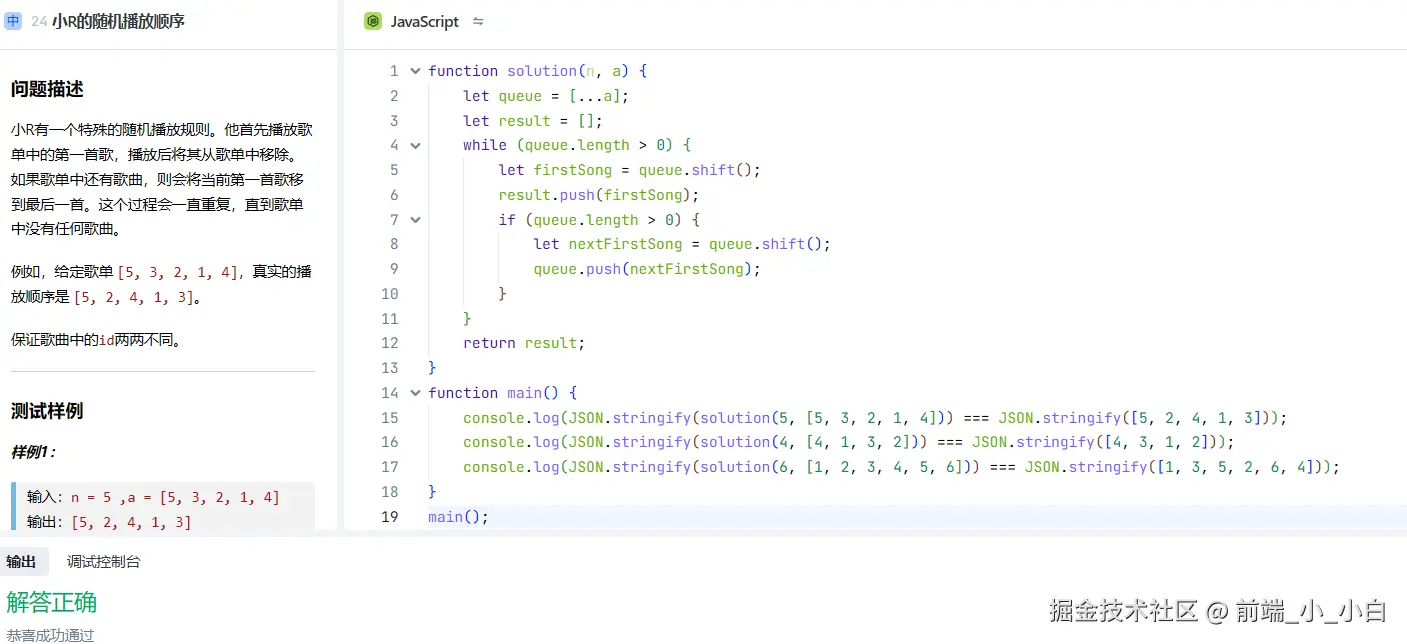
Task: Collapse the if block at line 7
Action: coord(415,220)
